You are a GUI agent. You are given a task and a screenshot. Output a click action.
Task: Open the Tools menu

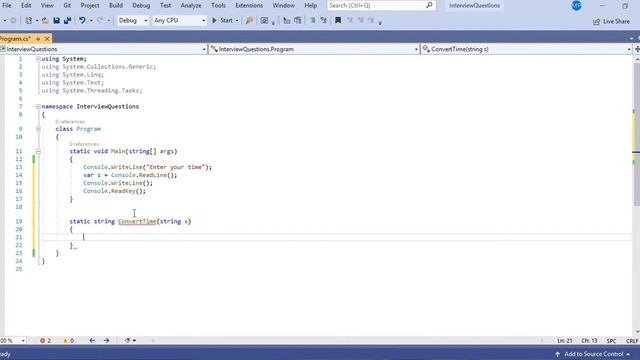(x=218, y=5)
